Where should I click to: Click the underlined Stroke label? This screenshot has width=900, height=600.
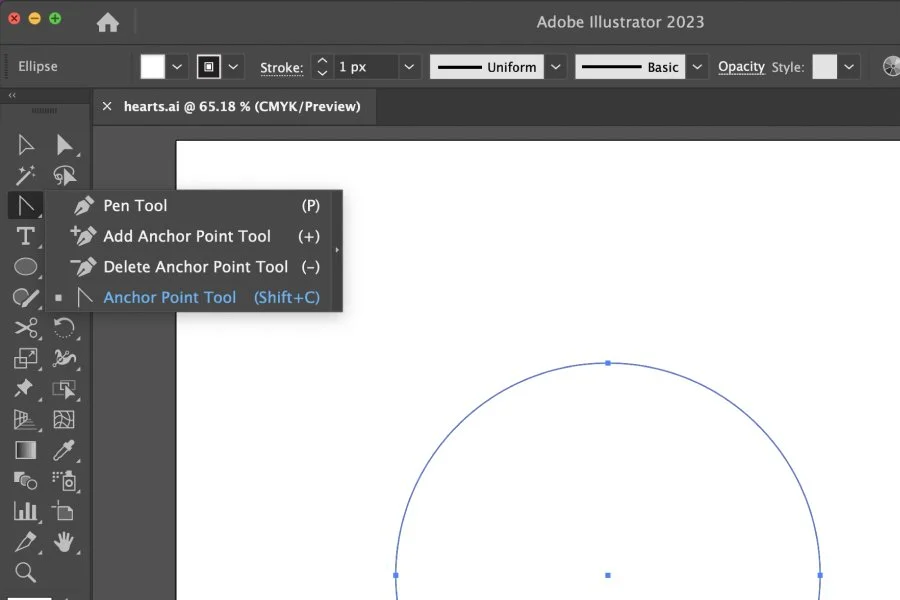(281, 67)
